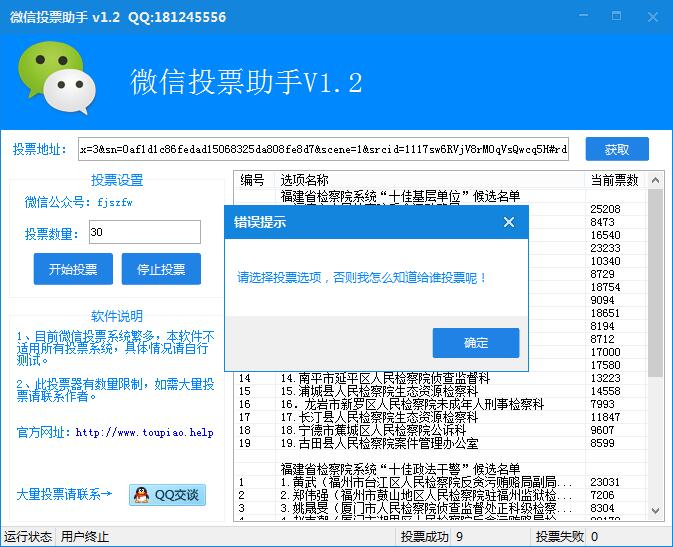Start voting with 开始投票 button
This screenshot has height=547, width=673.
tap(73, 269)
